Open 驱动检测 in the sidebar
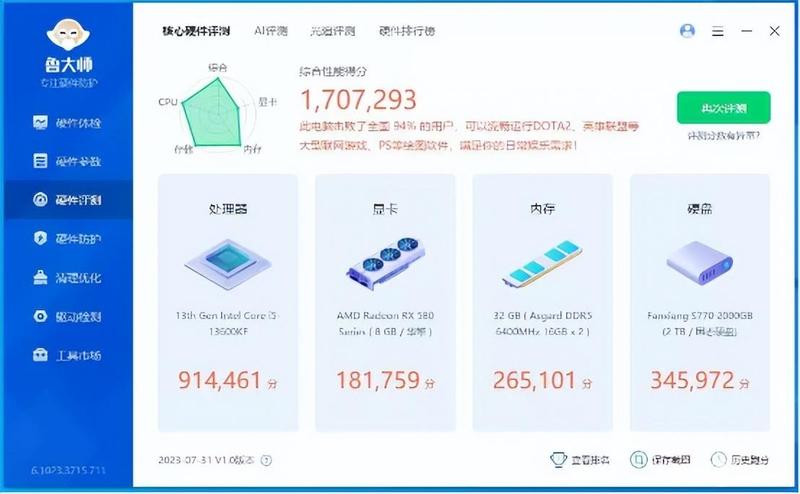800x494 pixels. pos(67,316)
